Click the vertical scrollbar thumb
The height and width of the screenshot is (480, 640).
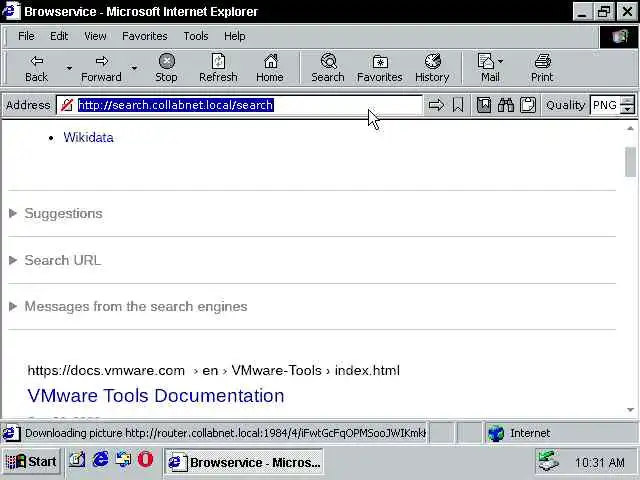tap(631, 162)
